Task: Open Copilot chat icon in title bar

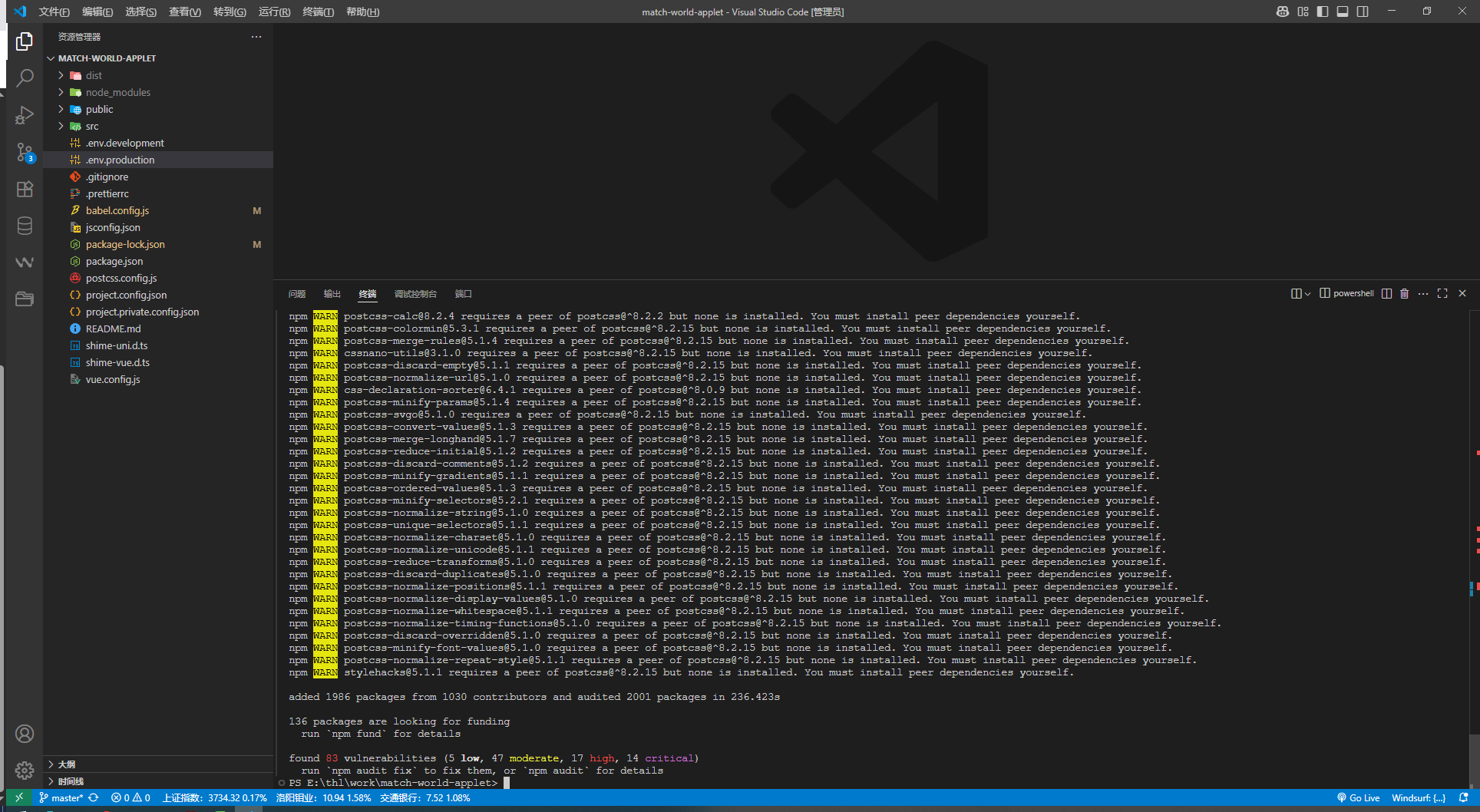Action: tap(1283, 12)
